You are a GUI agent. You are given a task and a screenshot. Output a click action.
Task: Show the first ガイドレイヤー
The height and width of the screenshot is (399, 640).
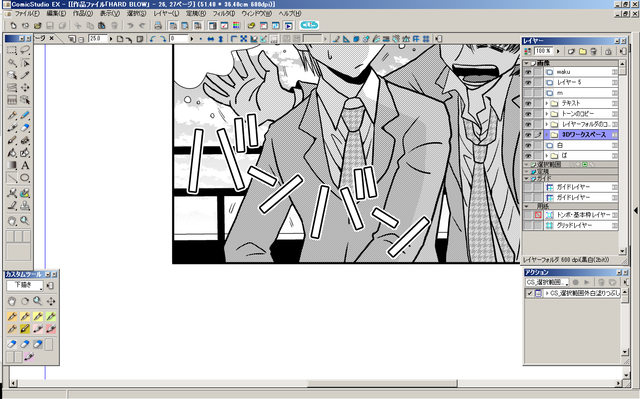(x=528, y=187)
